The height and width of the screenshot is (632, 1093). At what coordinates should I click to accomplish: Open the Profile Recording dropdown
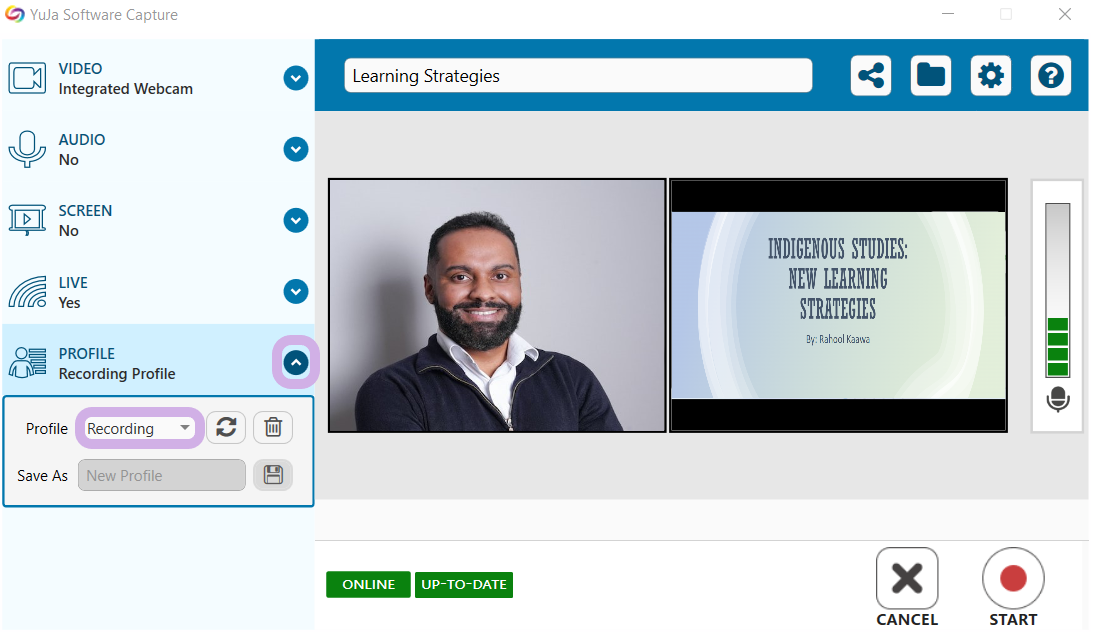139,428
